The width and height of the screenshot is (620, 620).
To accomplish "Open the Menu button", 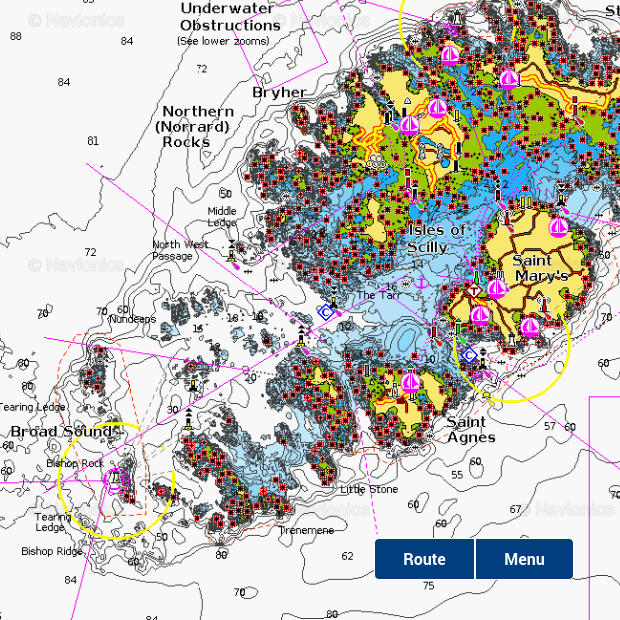I will click(524, 559).
